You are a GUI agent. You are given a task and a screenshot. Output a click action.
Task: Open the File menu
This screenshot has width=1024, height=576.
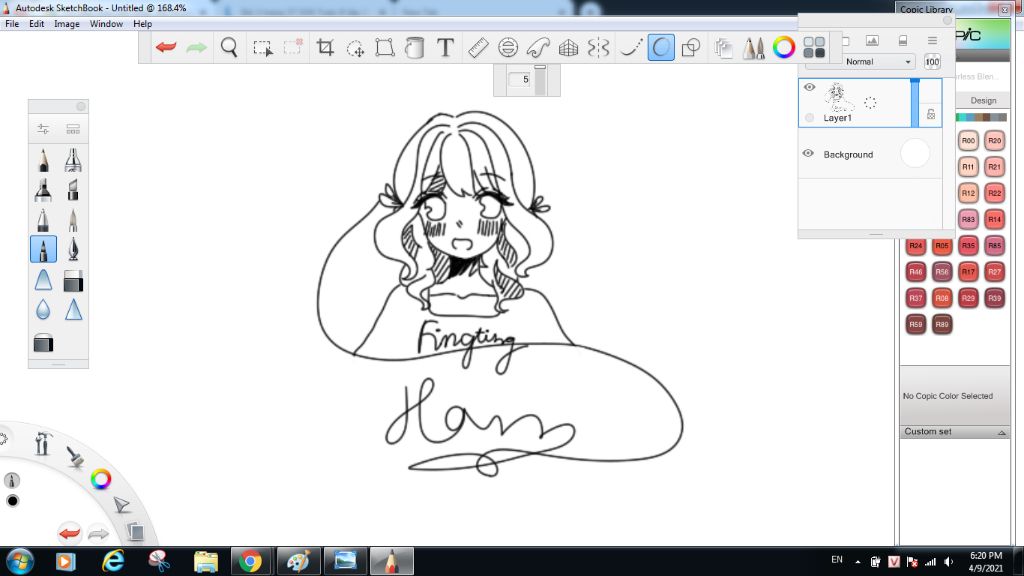[12, 24]
